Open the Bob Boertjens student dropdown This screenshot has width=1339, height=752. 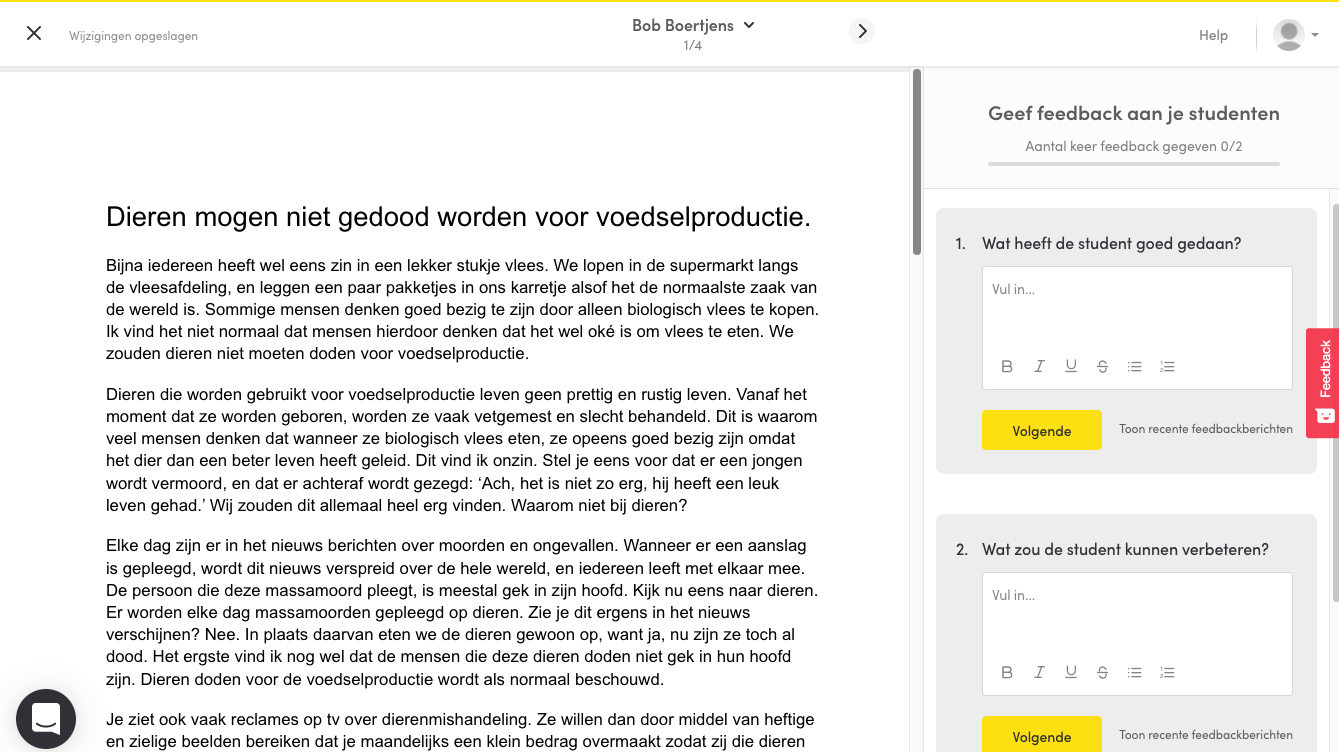point(693,25)
